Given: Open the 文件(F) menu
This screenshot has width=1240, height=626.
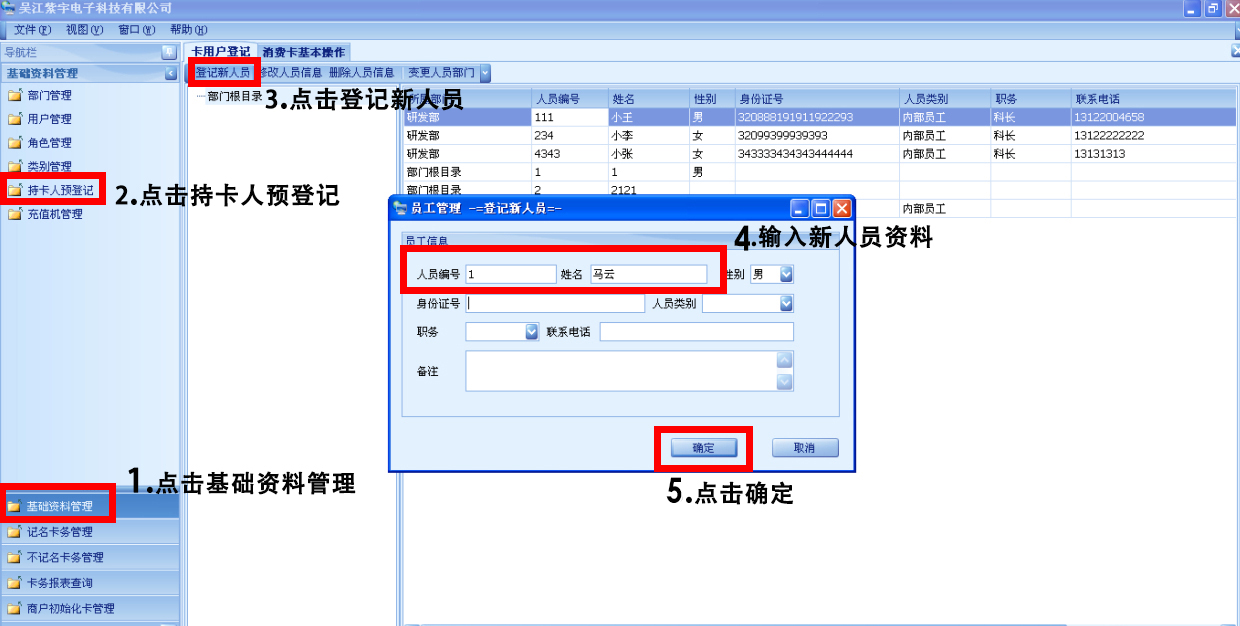Looking at the screenshot, I should tap(32, 30).
